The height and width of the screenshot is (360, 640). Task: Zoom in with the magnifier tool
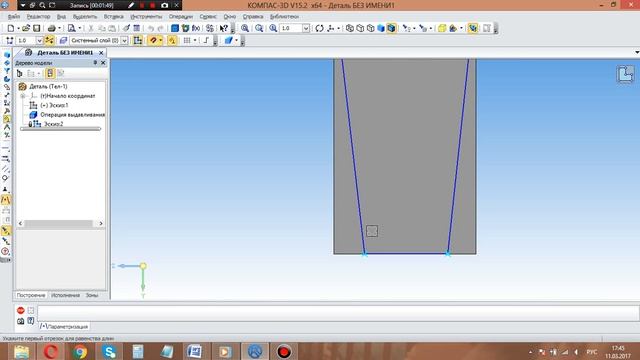point(245,28)
